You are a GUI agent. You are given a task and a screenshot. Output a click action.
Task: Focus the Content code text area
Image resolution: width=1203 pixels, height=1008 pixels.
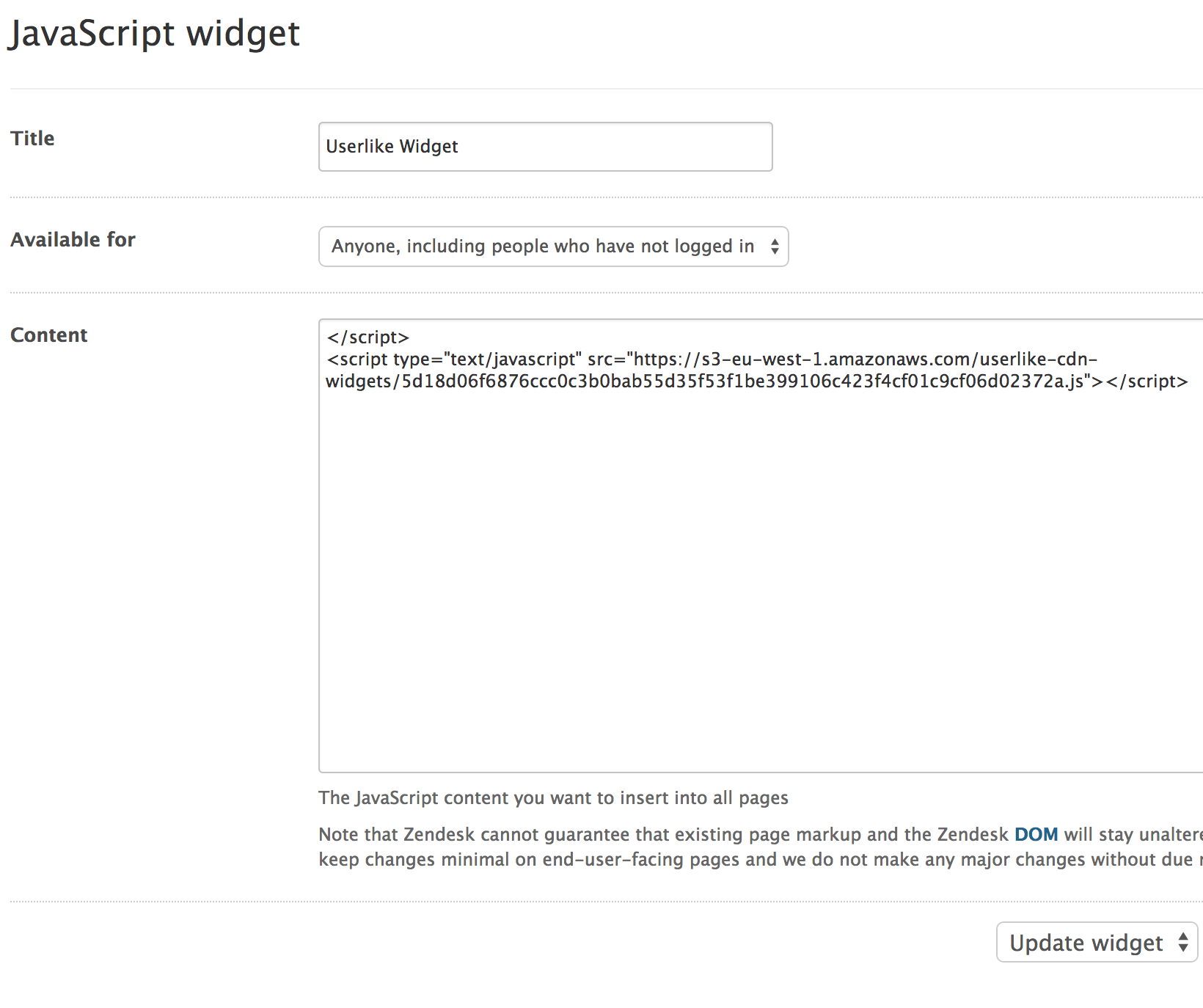761,545
